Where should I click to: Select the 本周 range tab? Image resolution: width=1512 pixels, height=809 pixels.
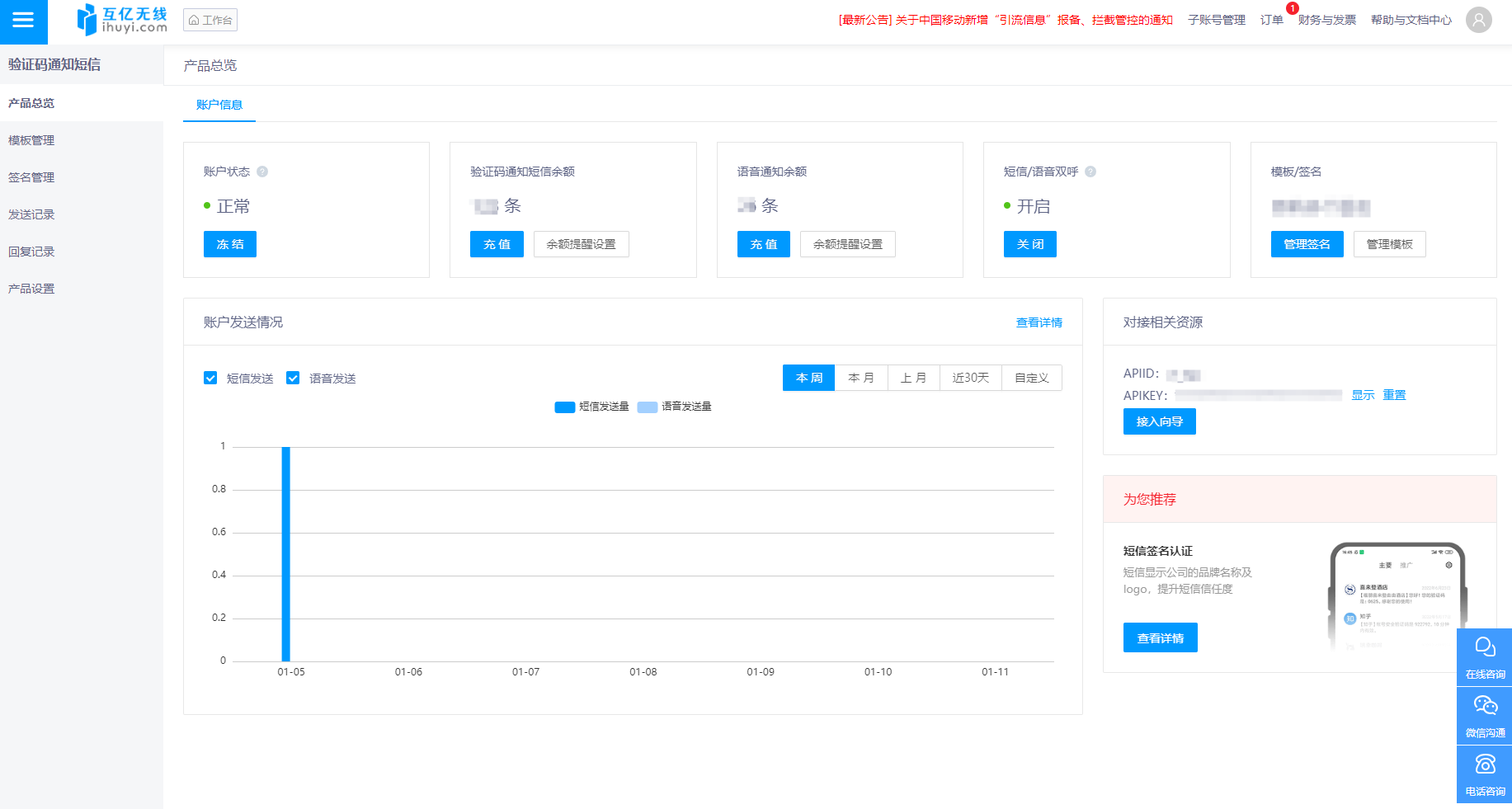(809, 378)
